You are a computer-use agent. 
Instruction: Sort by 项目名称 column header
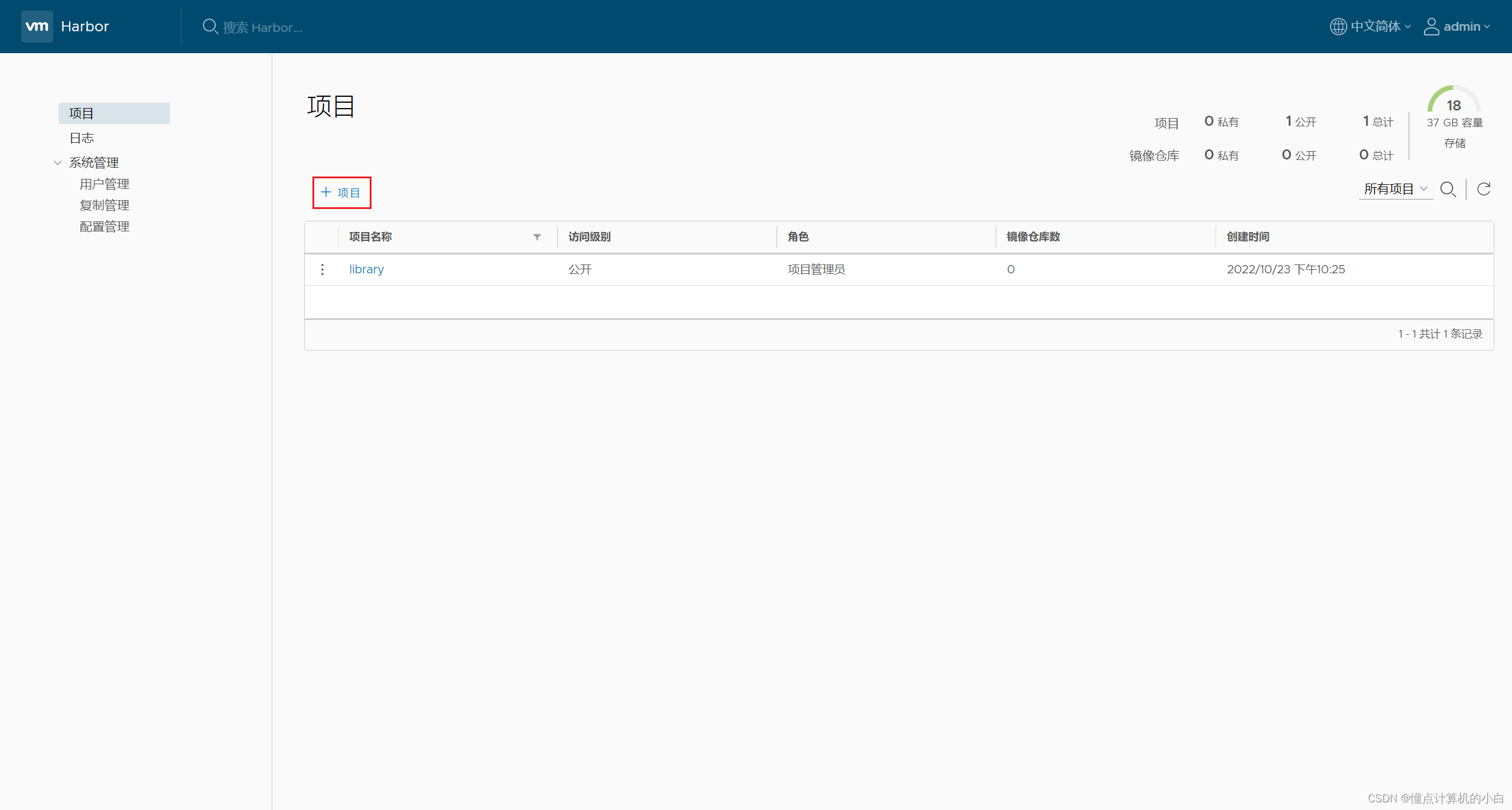click(370, 237)
